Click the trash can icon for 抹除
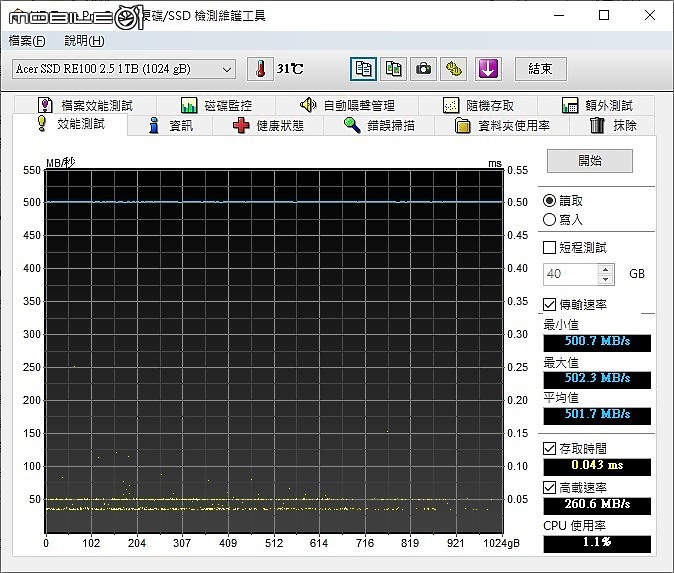 click(597, 125)
